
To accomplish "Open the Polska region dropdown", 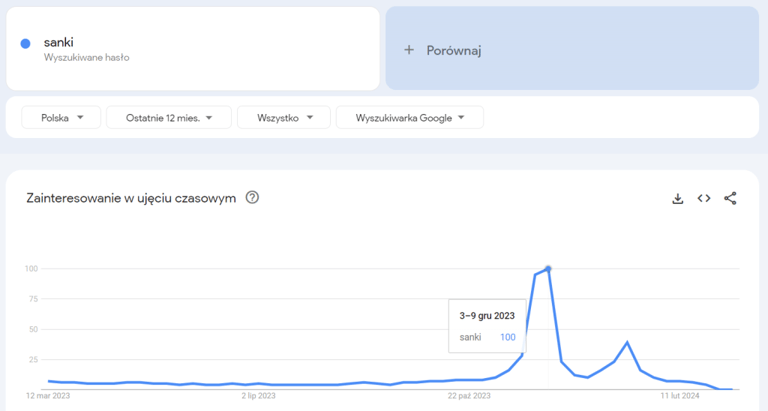I will 61,118.
